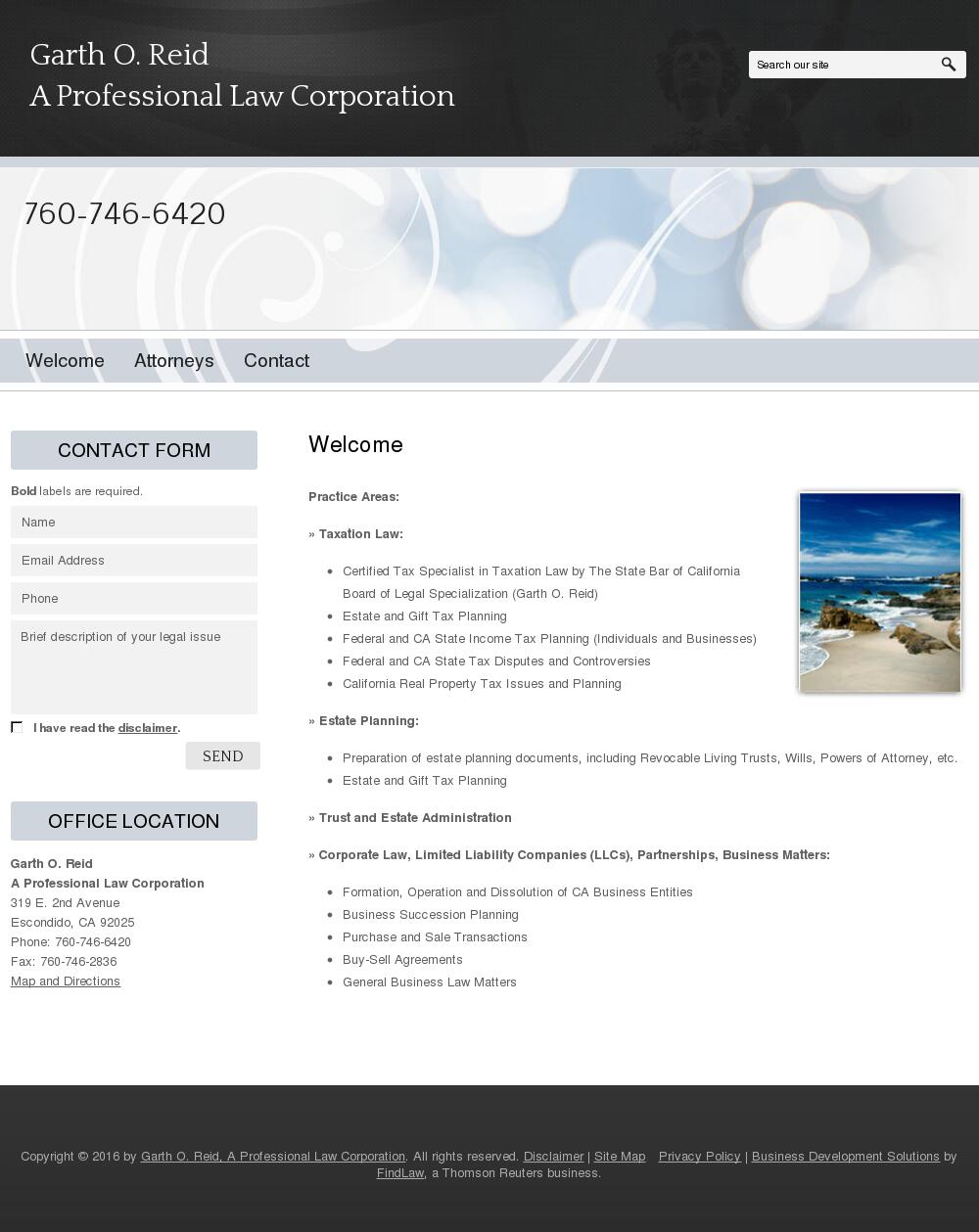Viewport: 979px width, 1232px height.
Task: Open the Contact page
Action: tap(277, 361)
